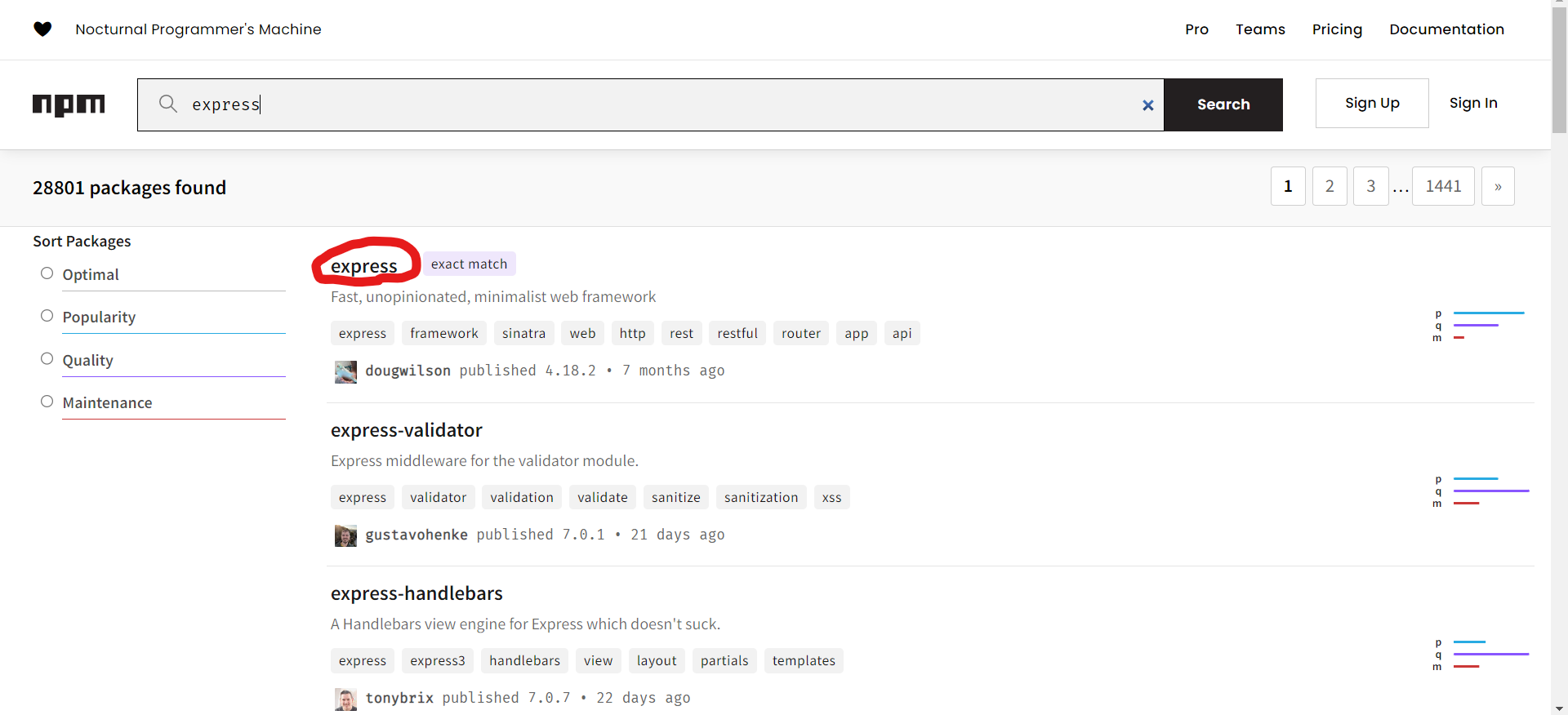Open the Pro menu item
Viewport: 1568px width, 715px height.
pyautogui.click(x=1196, y=29)
